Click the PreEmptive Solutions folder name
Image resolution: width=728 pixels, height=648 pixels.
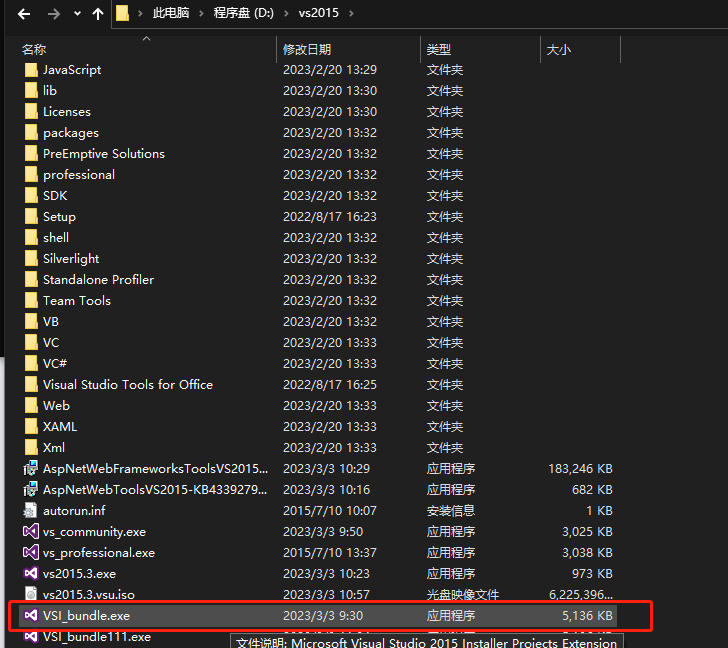coord(104,154)
